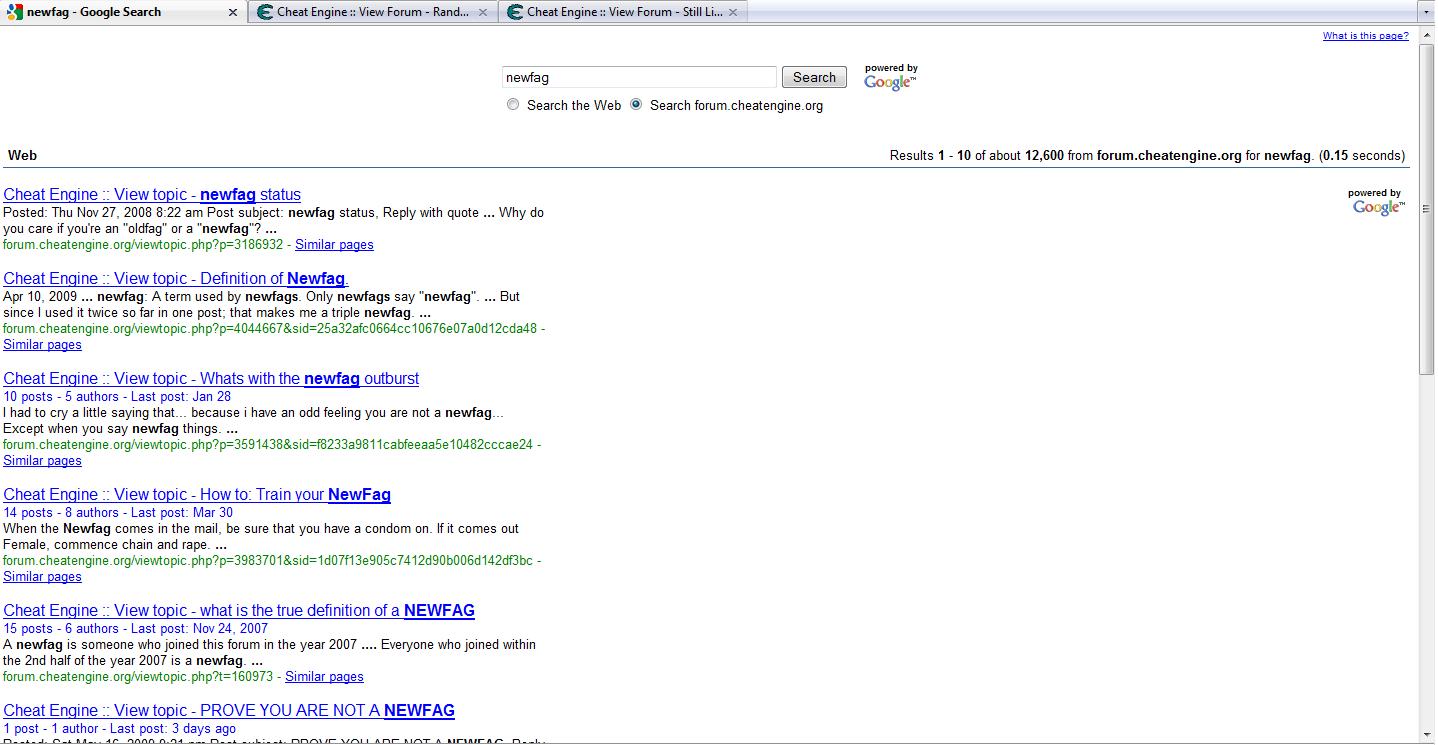
Task: Close the Cheat Engine Rand... tab
Action: [x=483, y=13]
